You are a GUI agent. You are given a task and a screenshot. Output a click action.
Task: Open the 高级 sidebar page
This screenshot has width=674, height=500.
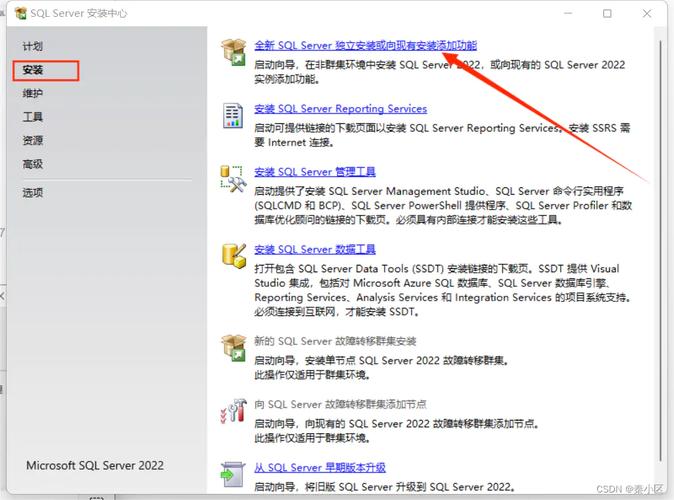[x=33, y=164]
